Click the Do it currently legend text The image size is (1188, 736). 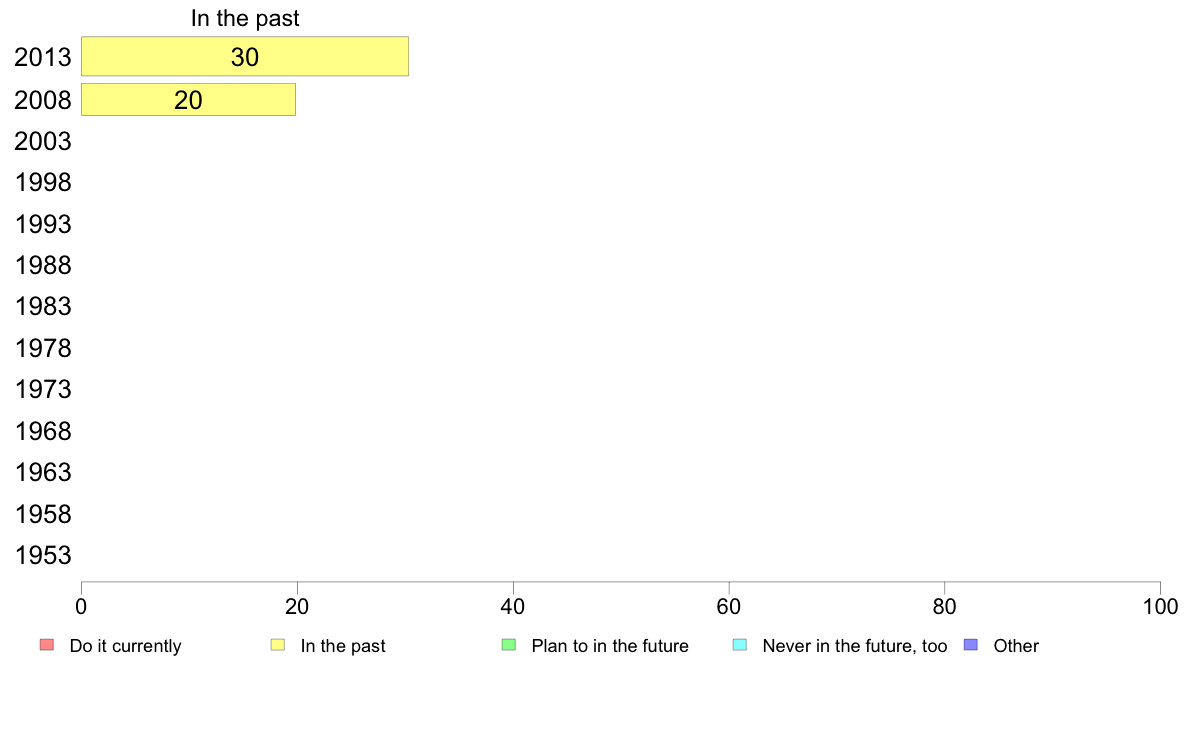point(125,646)
